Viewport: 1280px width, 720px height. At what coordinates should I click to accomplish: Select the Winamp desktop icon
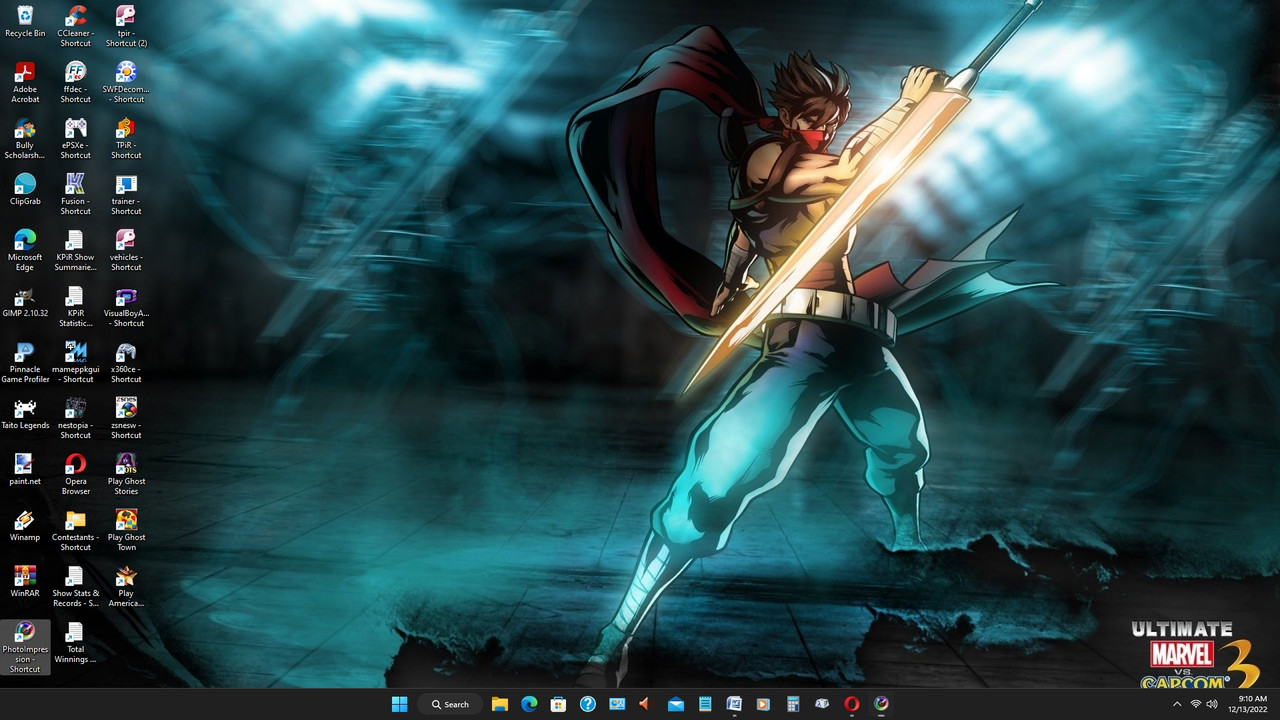[x=25, y=525]
